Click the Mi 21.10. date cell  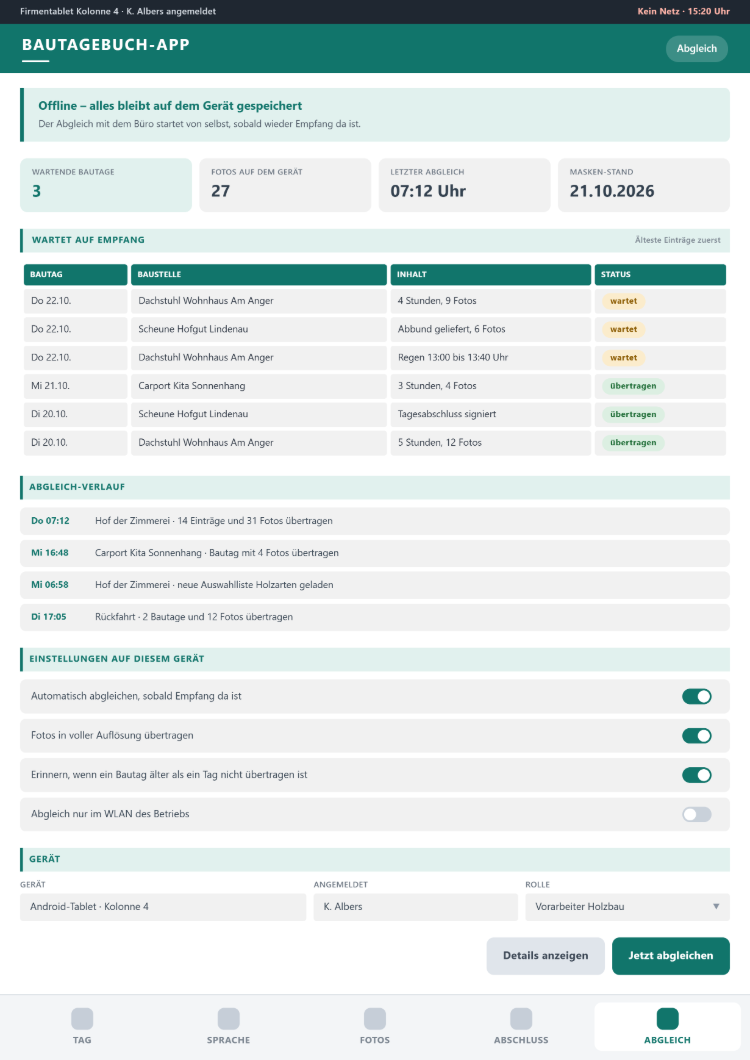click(75, 386)
